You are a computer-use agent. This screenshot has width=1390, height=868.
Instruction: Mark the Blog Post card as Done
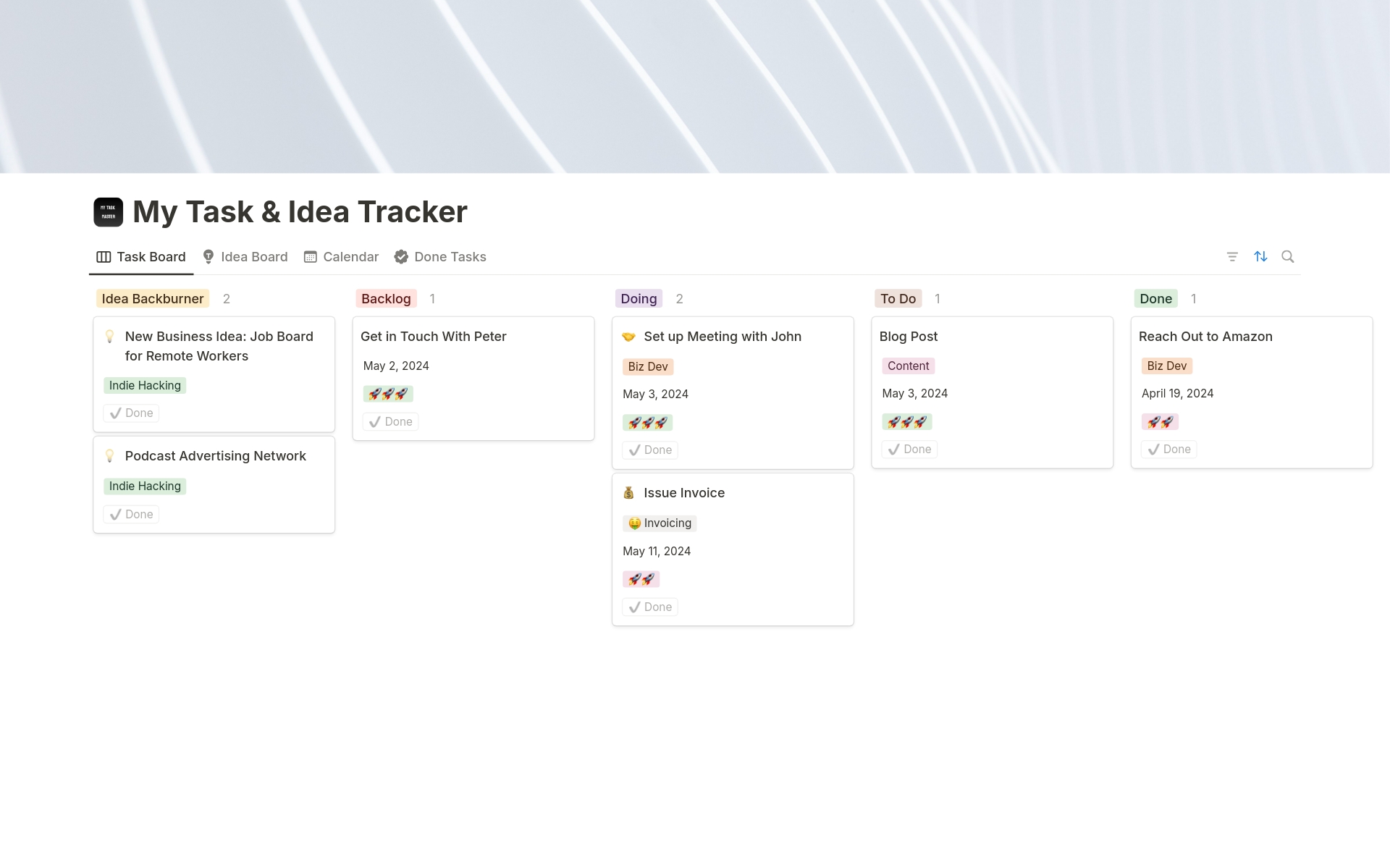(909, 450)
